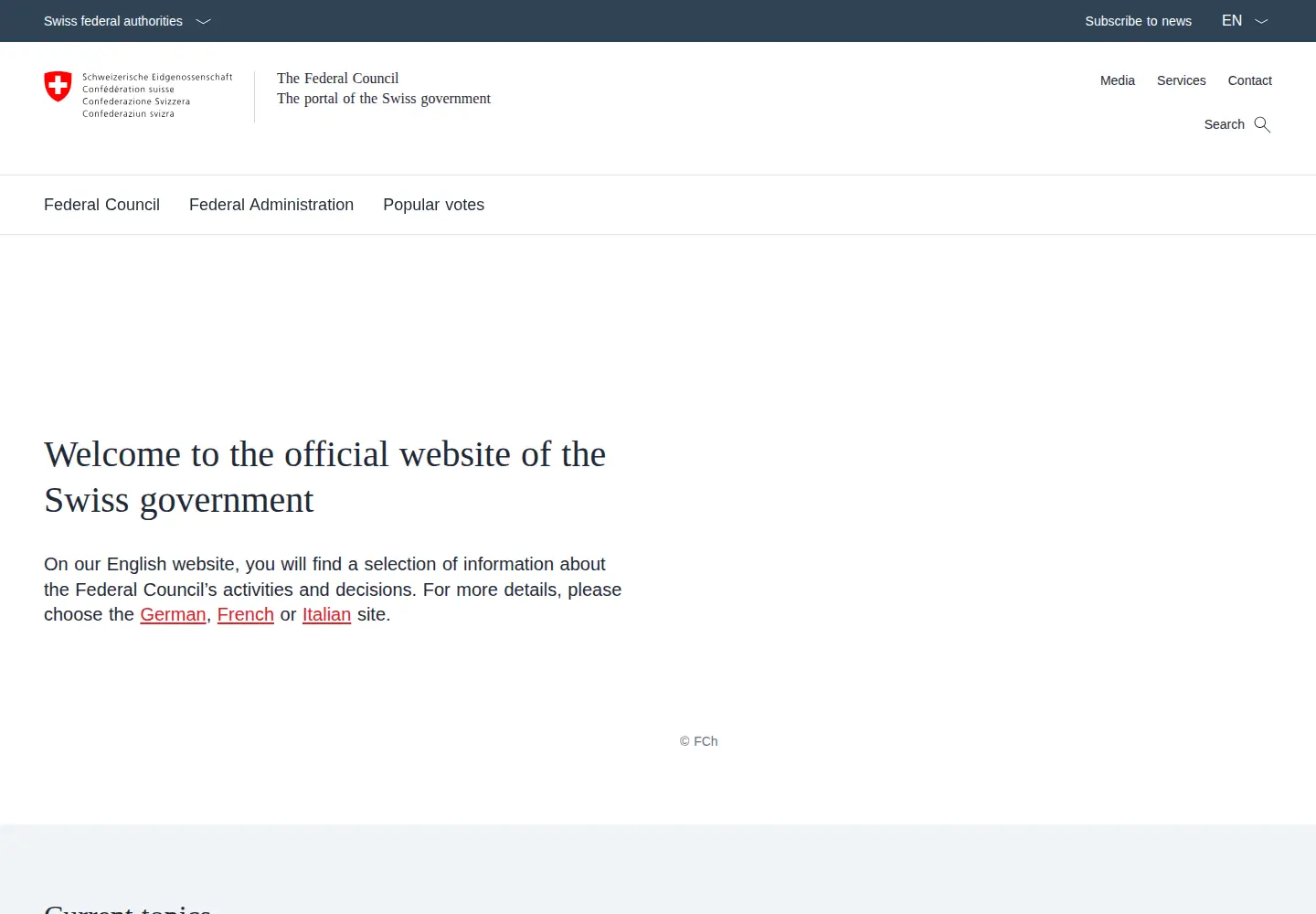This screenshot has height=914, width=1316.
Task: Click 'The Federal Council' site title
Action: pyautogui.click(x=338, y=79)
